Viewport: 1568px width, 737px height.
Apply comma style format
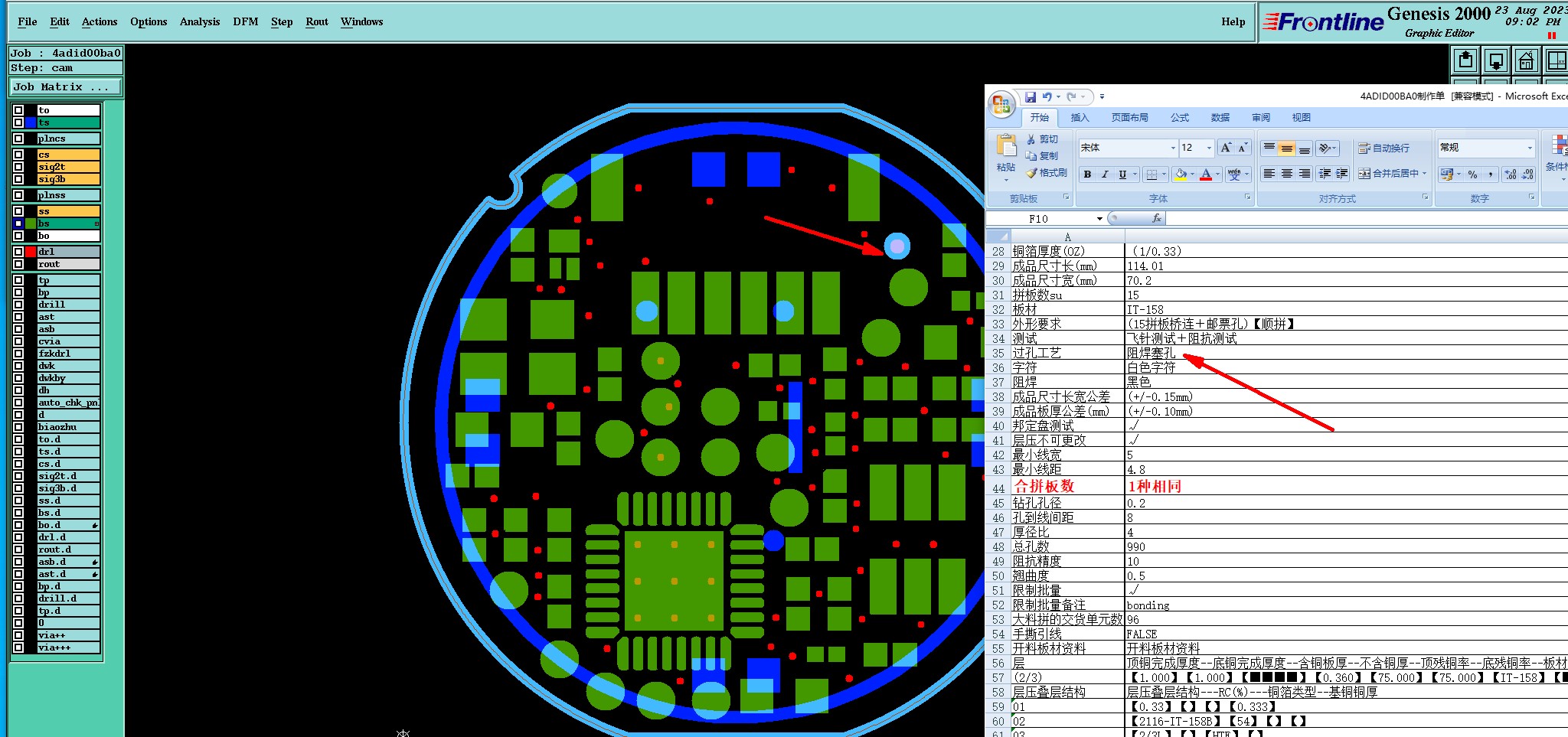(1490, 174)
